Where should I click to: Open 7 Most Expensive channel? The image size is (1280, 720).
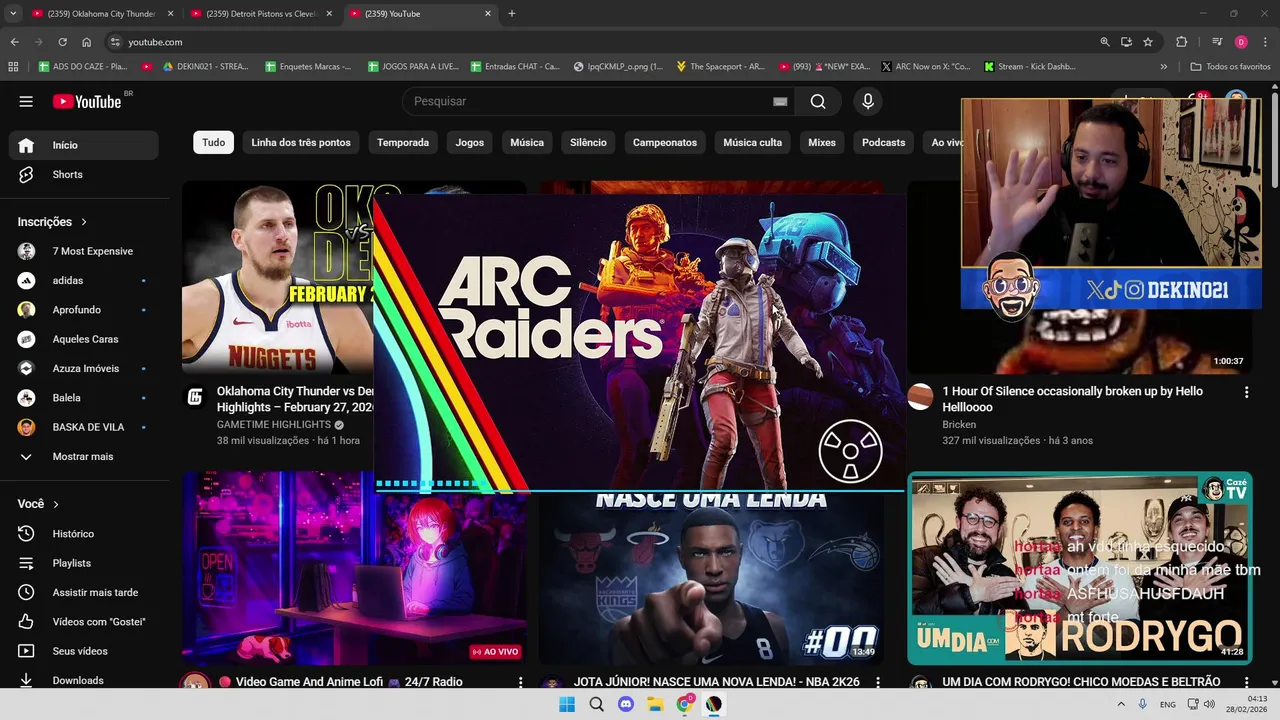[84, 251]
